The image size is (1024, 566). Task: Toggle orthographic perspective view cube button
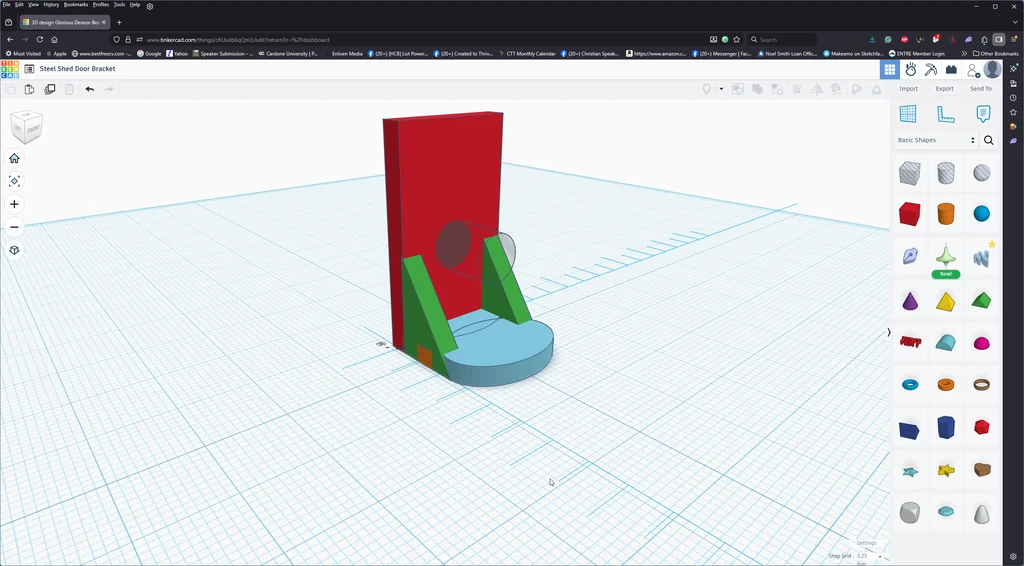point(14,250)
